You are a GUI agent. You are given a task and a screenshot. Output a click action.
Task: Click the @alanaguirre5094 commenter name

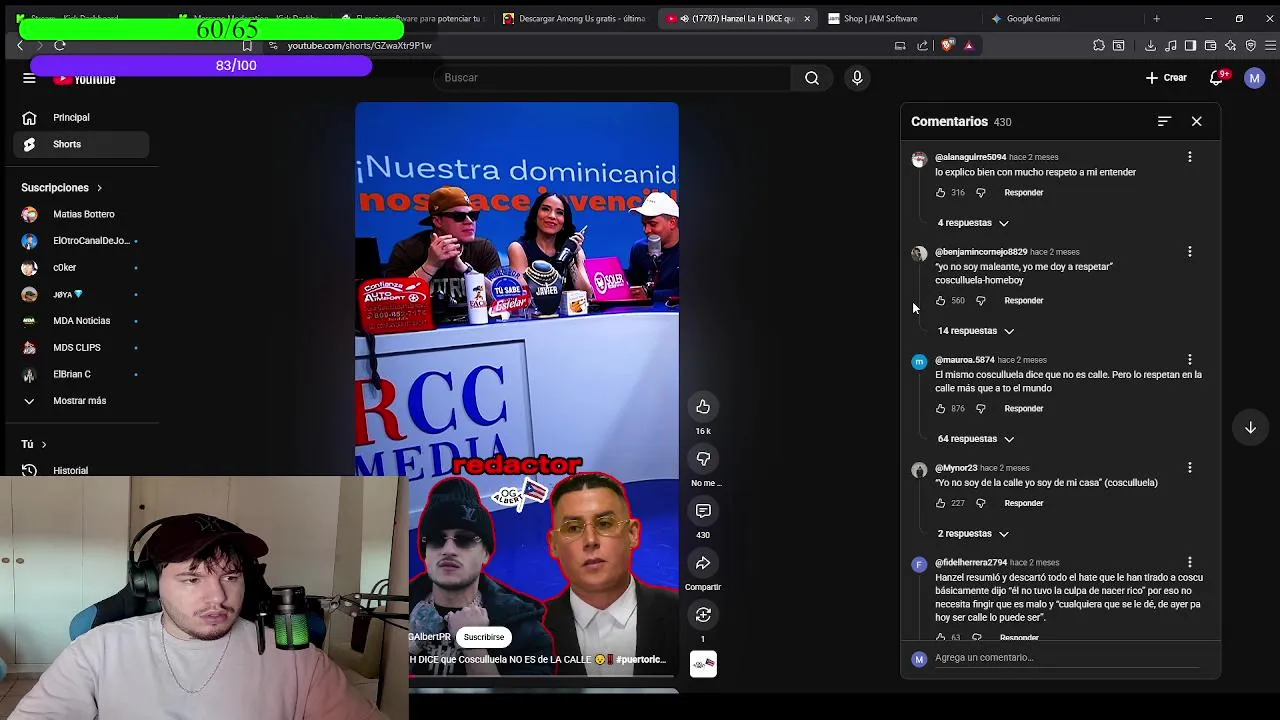pos(970,157)
